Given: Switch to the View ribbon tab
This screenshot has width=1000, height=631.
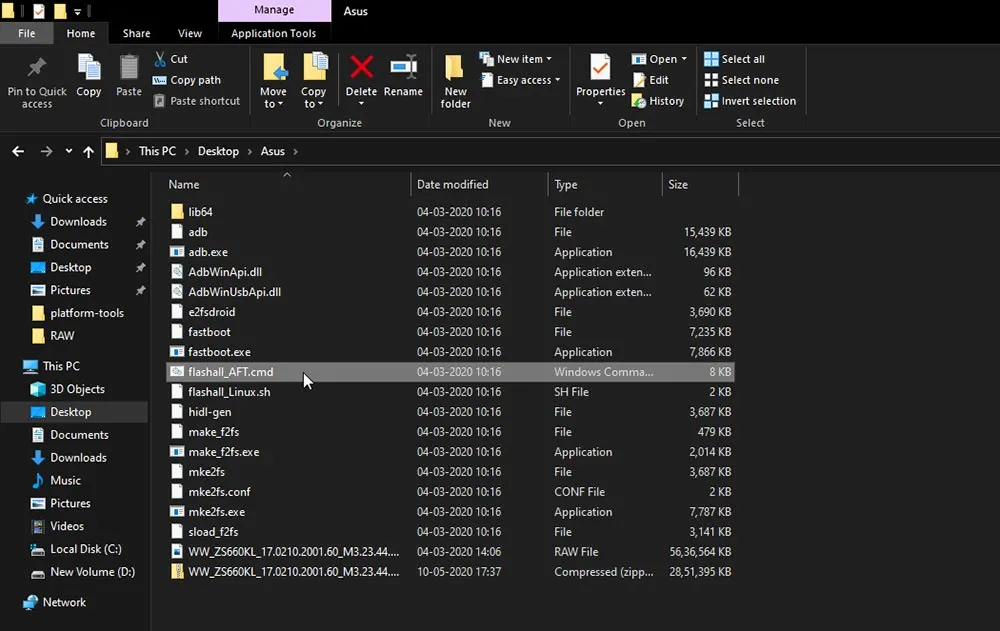Looking at the screenshot, I should 189,33.
